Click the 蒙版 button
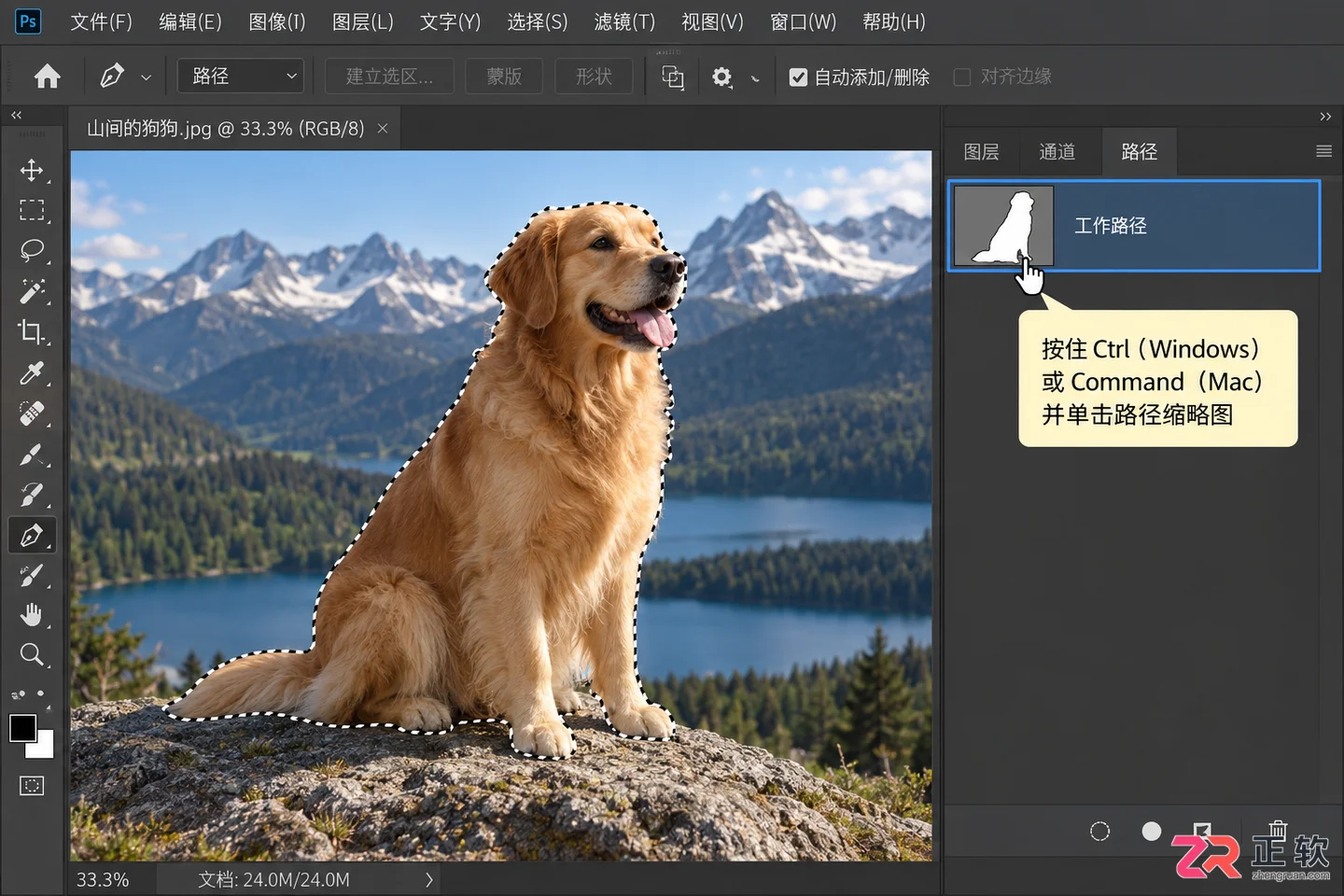The width and height of the screenshot is (1344, 896). (504, 77)
